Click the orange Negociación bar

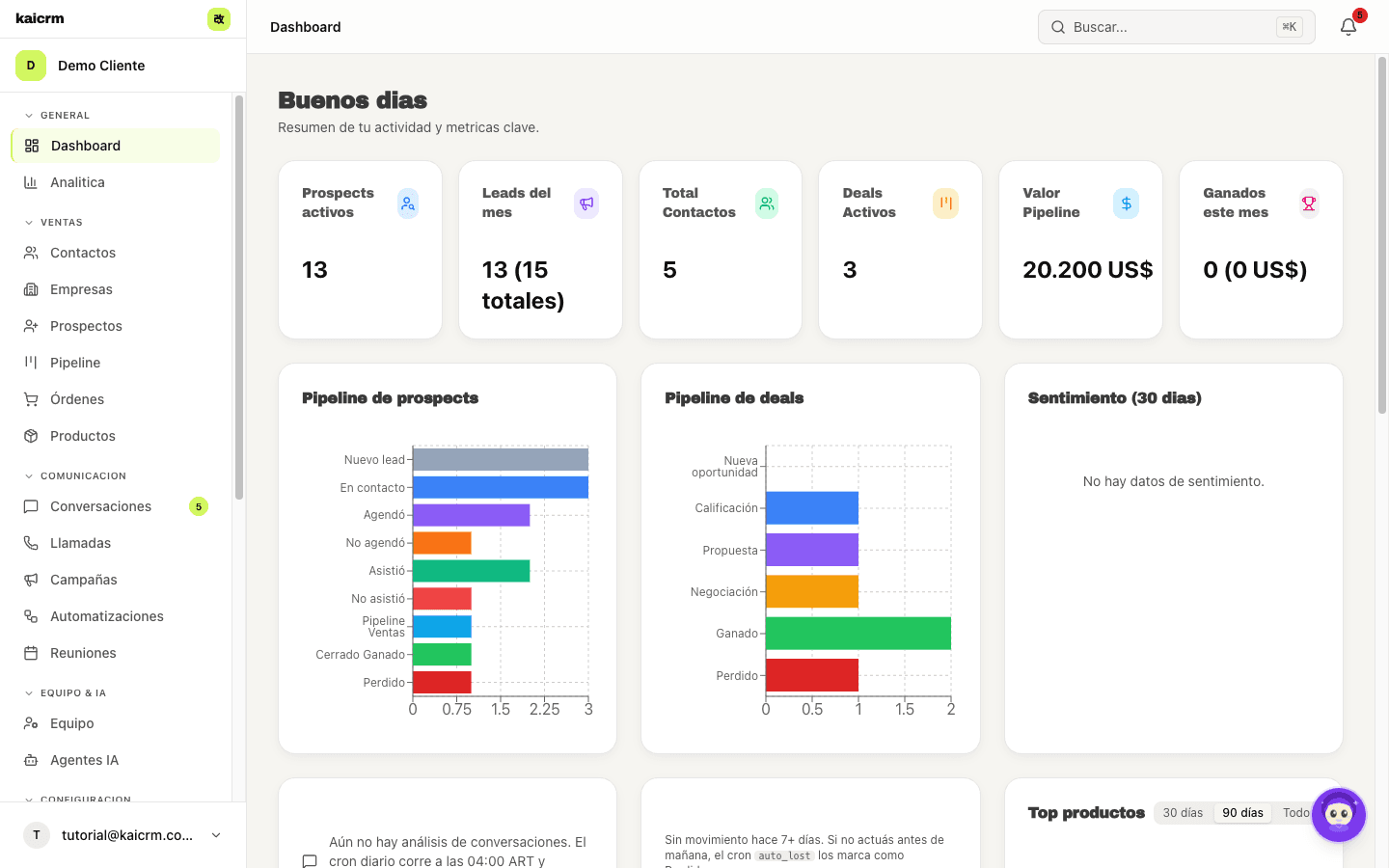(812, 591)
